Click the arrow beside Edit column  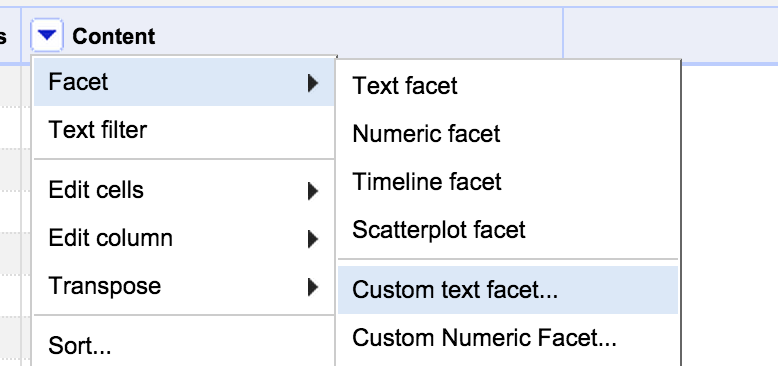pyautogui.click(x=313, y=239)
